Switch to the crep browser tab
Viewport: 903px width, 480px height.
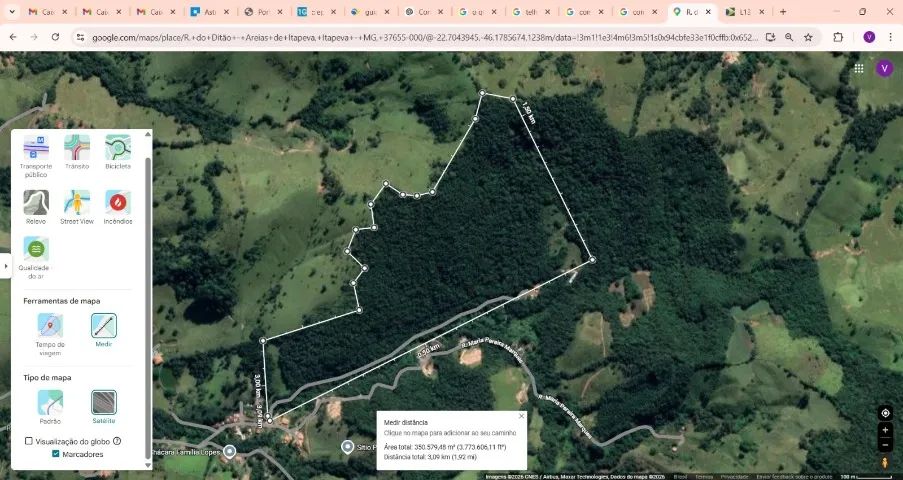click(x=317, y=12)
